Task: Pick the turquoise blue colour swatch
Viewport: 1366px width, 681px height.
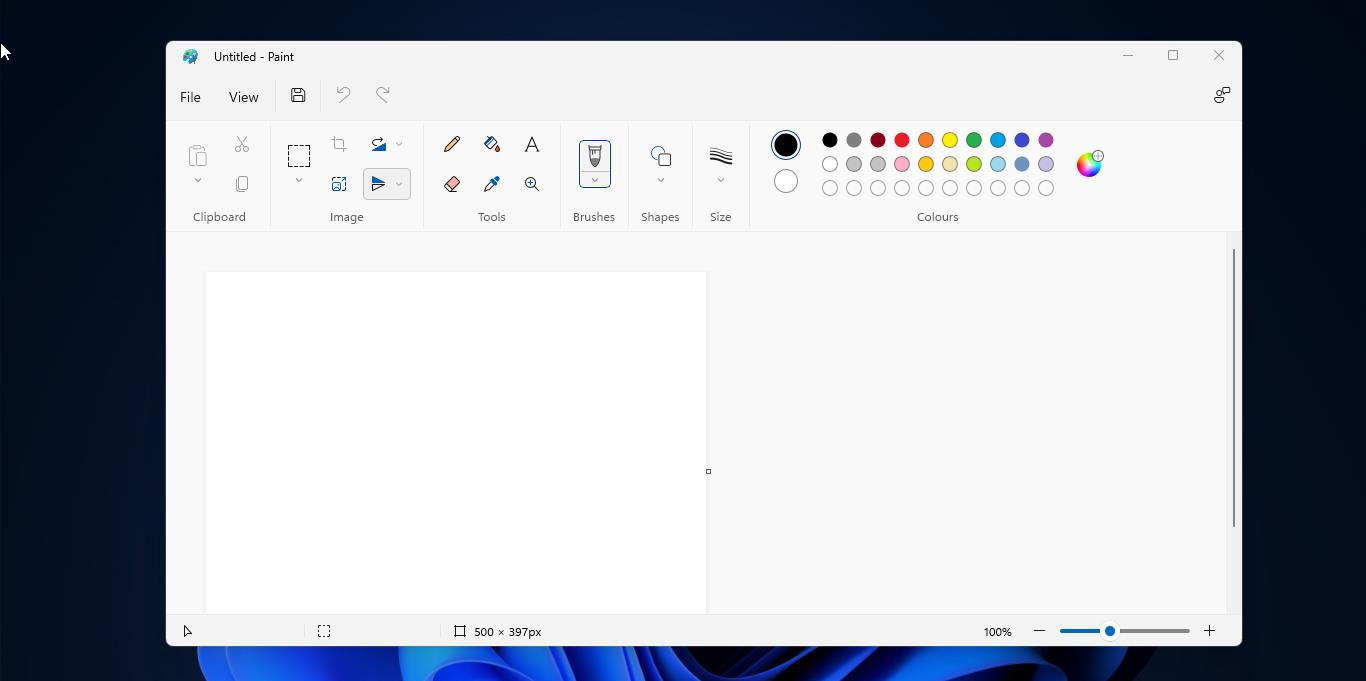Action: tap(998, 140)
